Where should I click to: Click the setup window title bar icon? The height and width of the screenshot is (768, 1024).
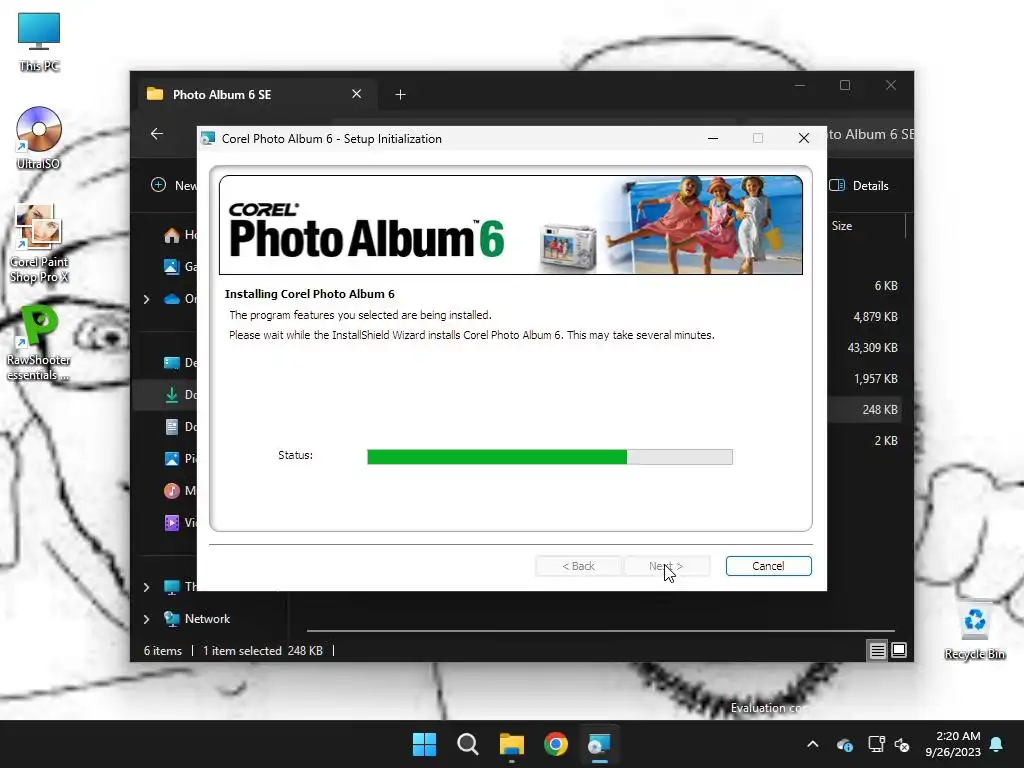tap(208, 138)
